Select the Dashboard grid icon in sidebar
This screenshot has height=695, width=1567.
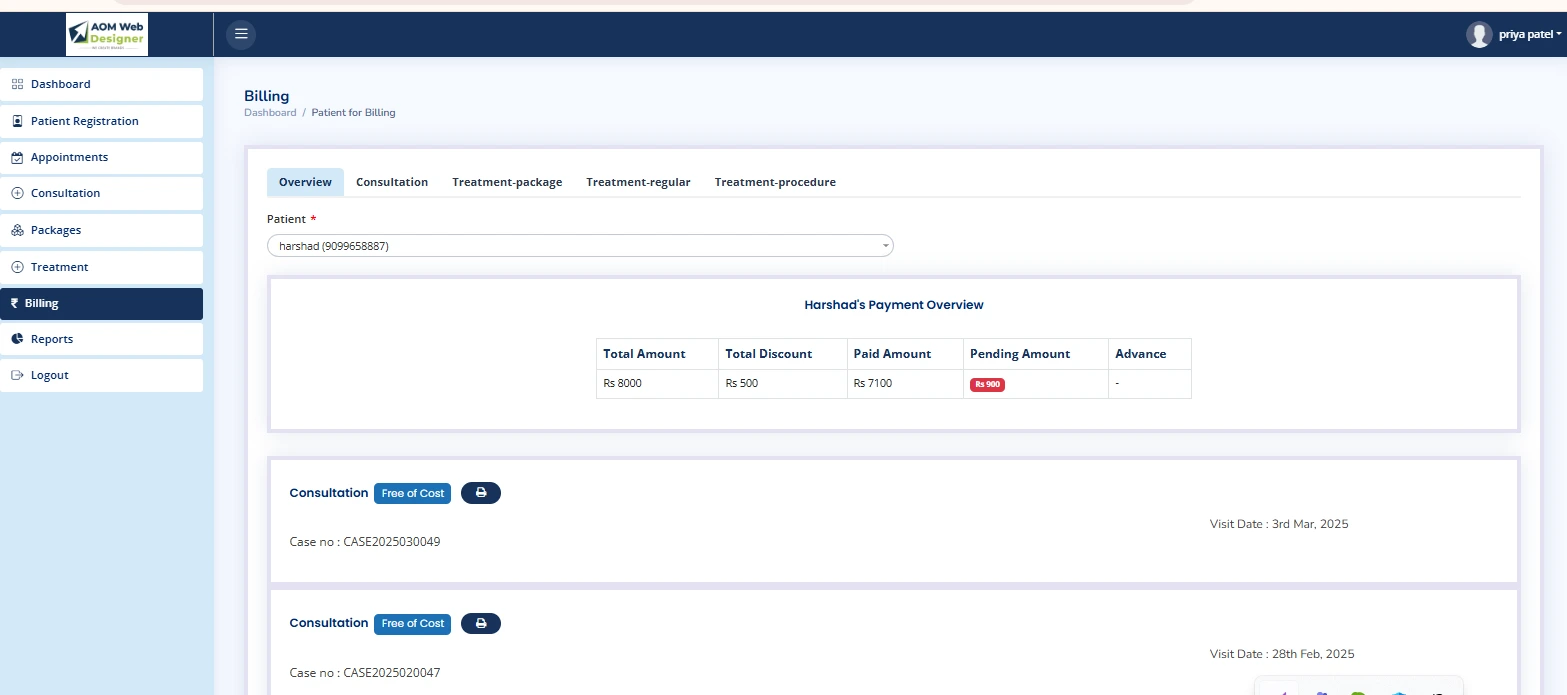point(17,84)
